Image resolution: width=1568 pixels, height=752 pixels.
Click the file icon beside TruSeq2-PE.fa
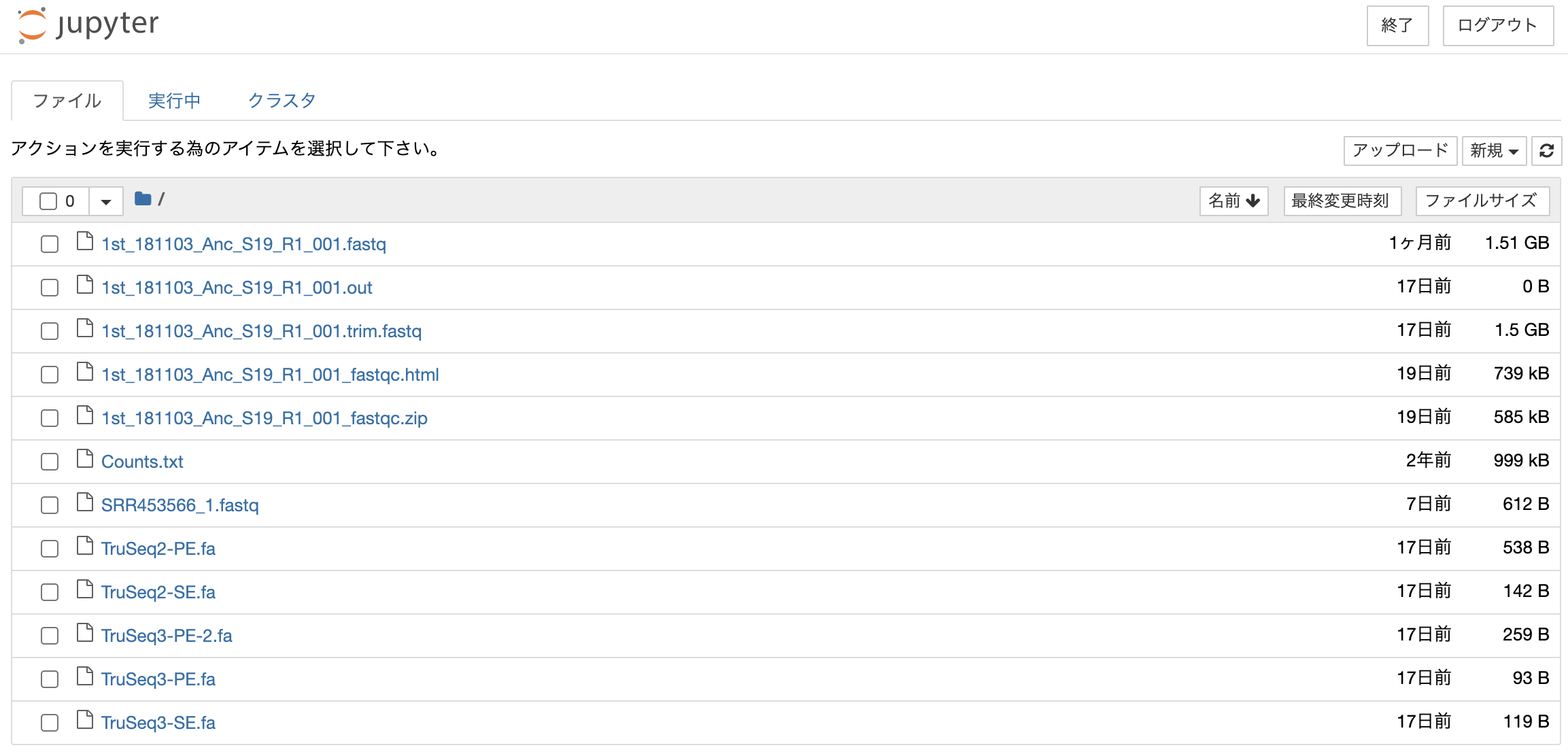pos(85,547)
